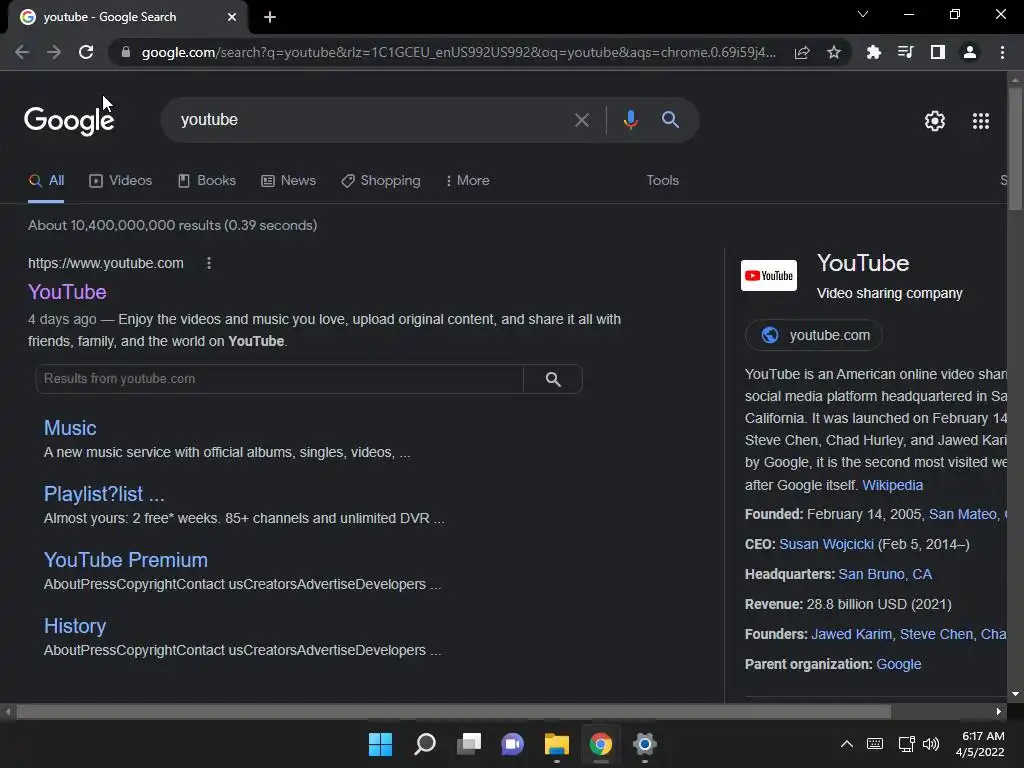Screen dimensions: 1024x768
Task: Open the three-dot menu next to youtube.com result
Action: click(x=209, y=263)
